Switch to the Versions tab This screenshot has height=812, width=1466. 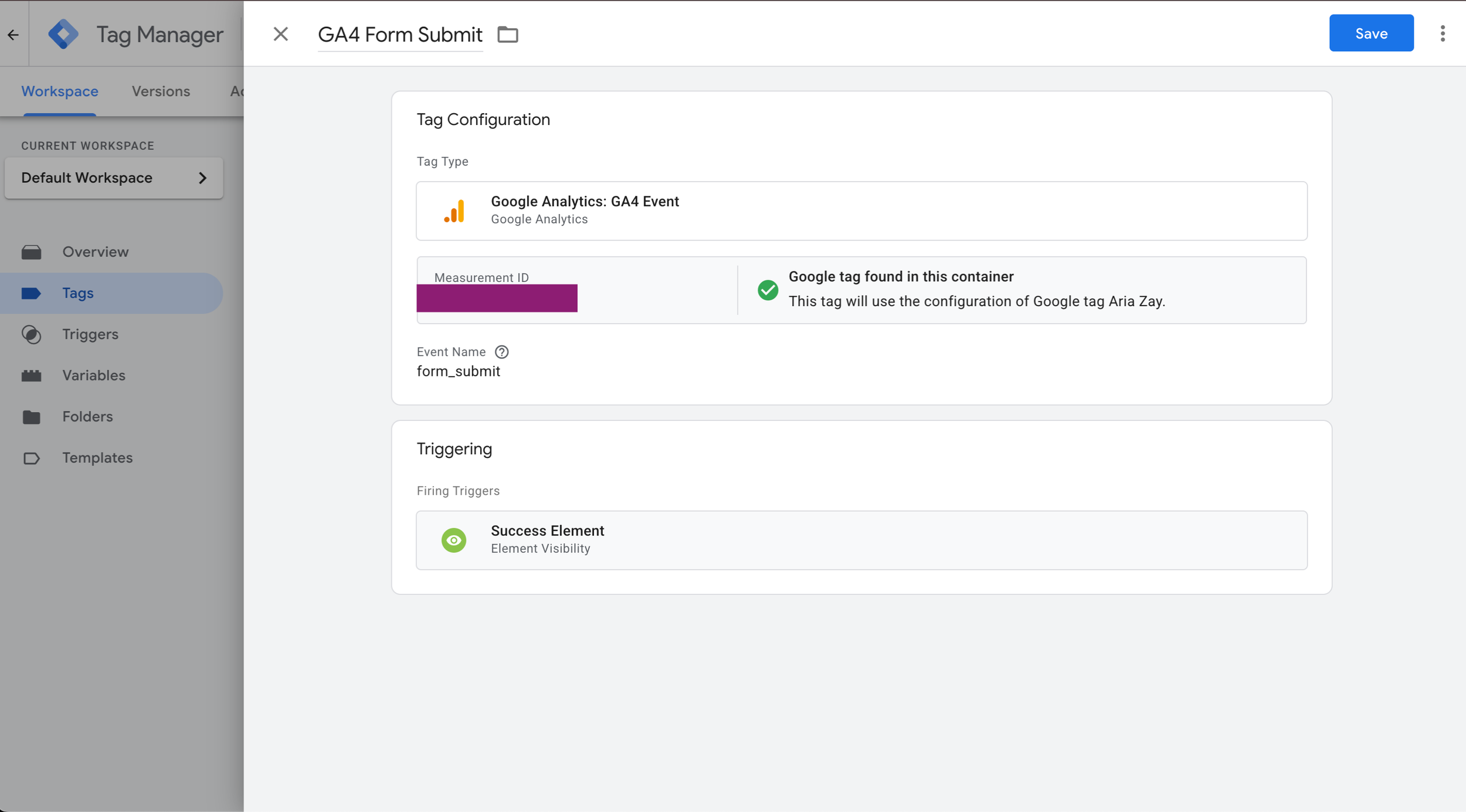point(161,91)
